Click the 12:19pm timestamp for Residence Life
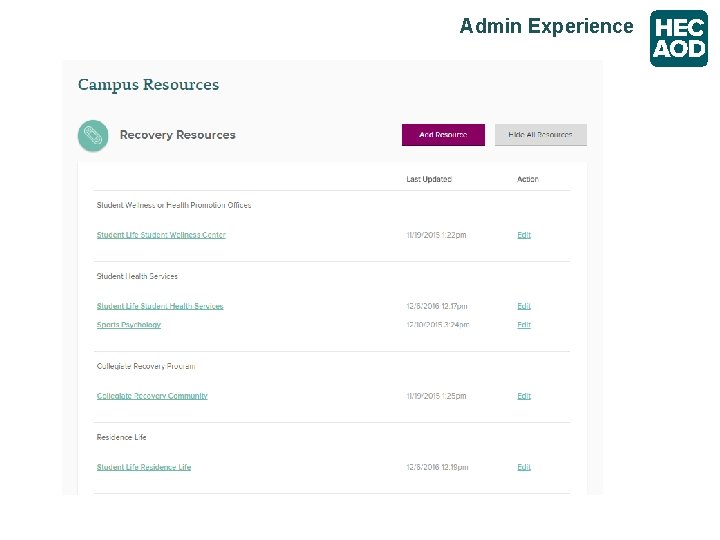The height and width of the screenshot is (540, 720). pos(437,467)
